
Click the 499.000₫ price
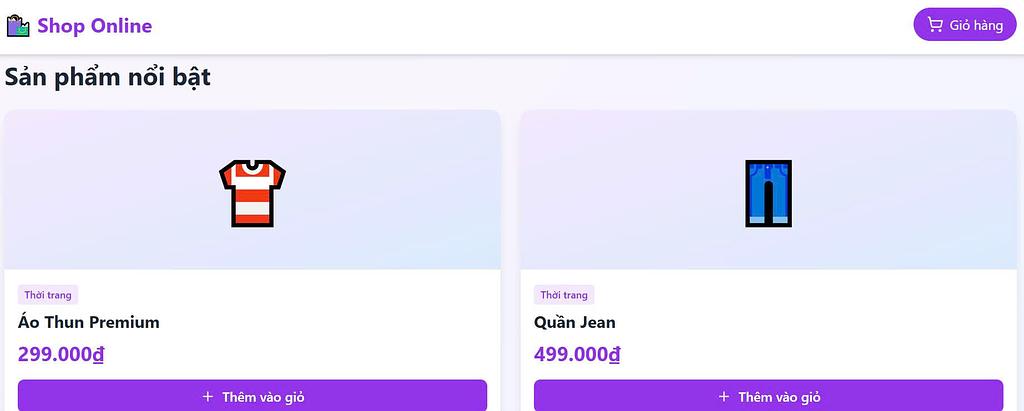pyautogui.click(x=577, y=354)
